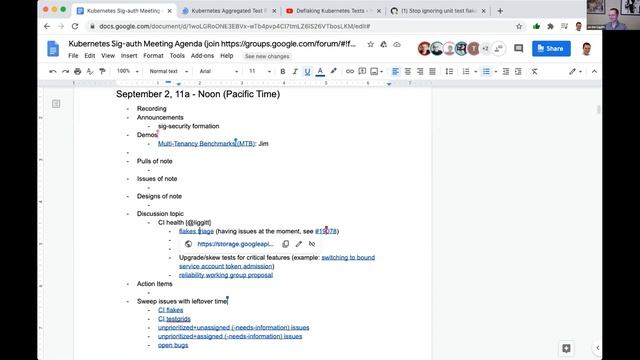Open the editing mode pencil dropdown

tap(575, 71)
